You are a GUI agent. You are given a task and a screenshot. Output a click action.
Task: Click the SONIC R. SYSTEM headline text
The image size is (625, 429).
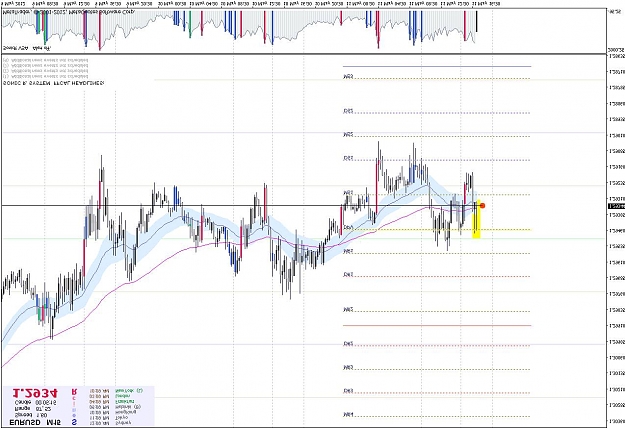pyautogui.click(x=54, y=83)
